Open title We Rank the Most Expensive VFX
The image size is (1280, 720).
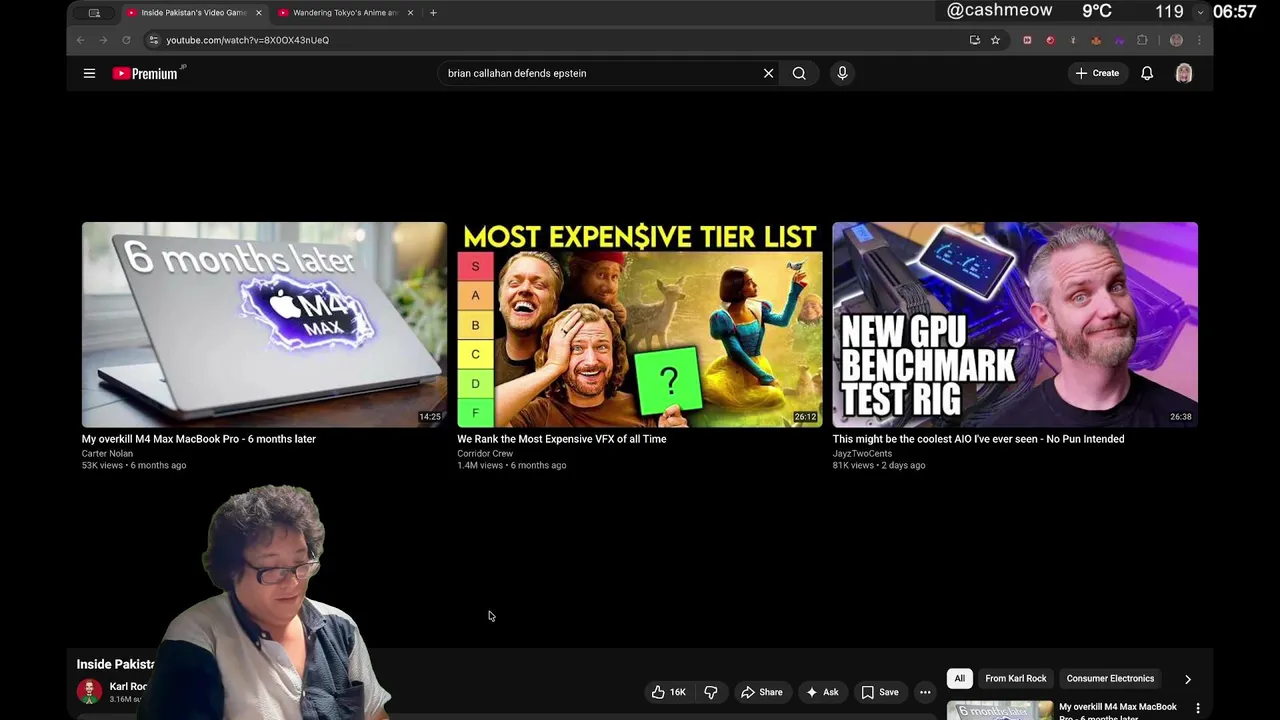562,439
